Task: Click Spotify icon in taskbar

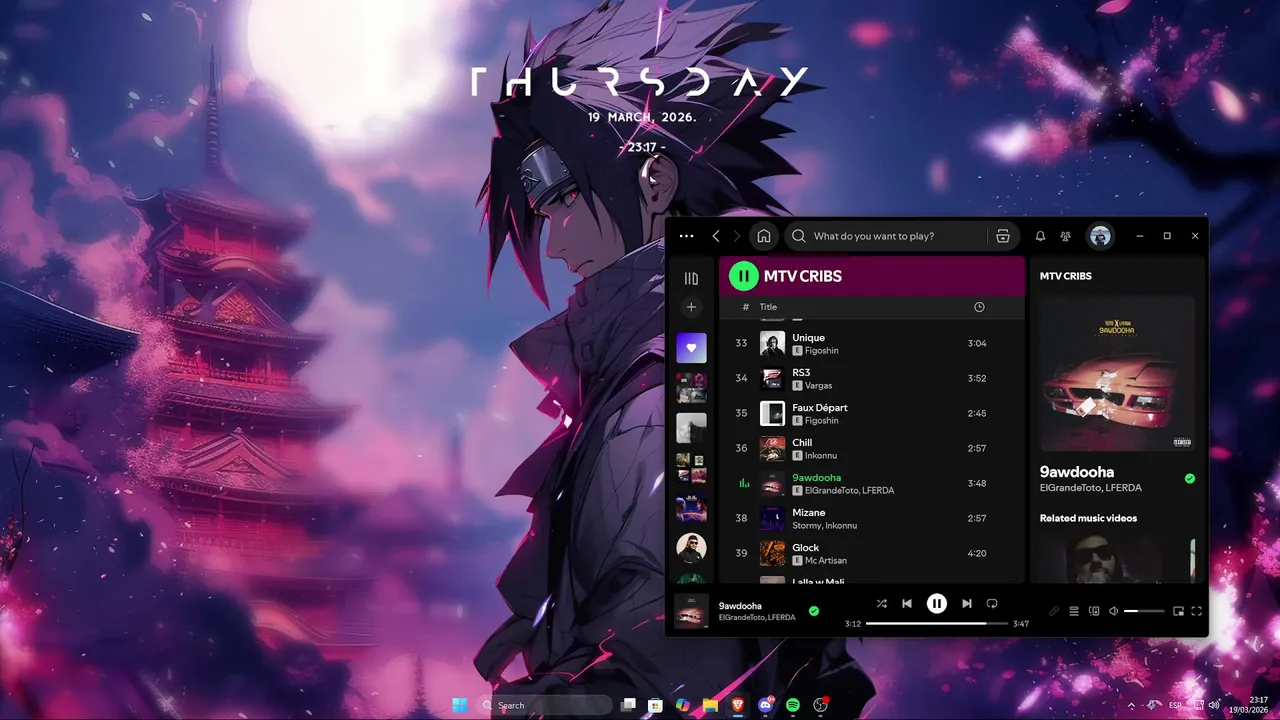Action: pyautogui.click(x=793, y=705)
